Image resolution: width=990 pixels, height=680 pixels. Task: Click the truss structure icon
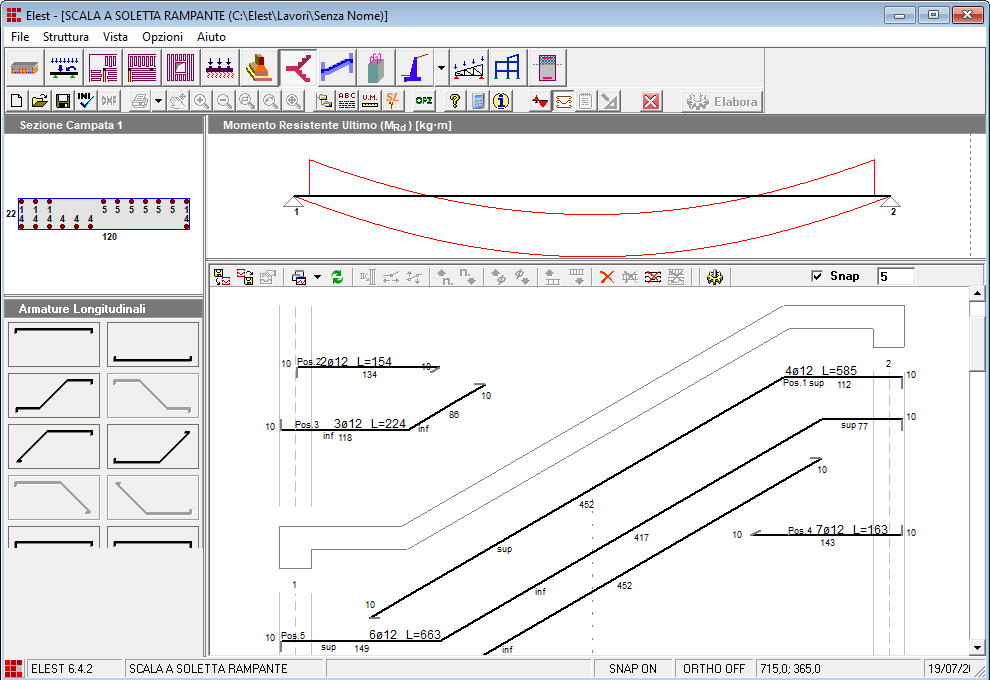pos(469,68)
